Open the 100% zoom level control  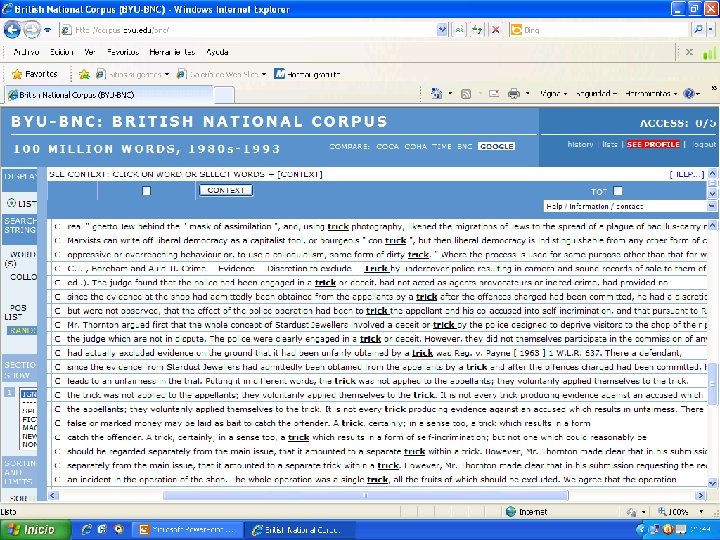682,512
